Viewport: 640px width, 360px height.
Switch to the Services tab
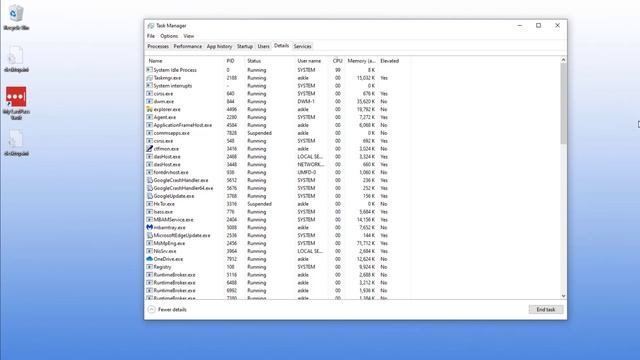coord(302,46)
